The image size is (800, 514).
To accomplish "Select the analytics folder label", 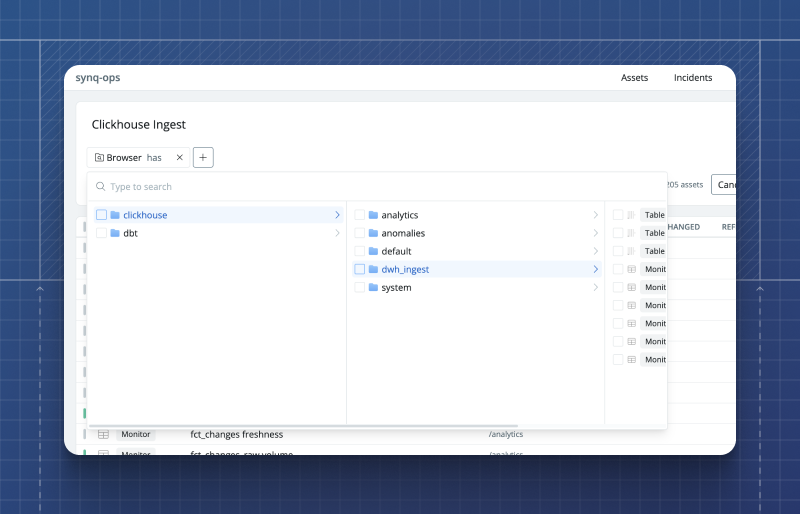I will click(399, 215).
